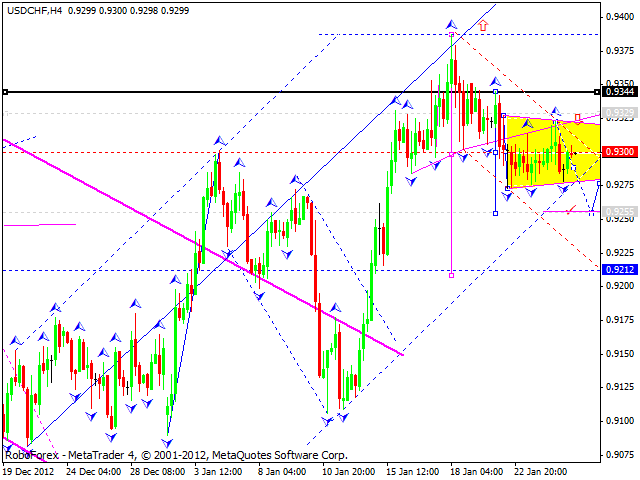This screenshot has width=640, height=480.
Task: Click the 0.9075 price axis label
Action: click(x=620, y=454)
